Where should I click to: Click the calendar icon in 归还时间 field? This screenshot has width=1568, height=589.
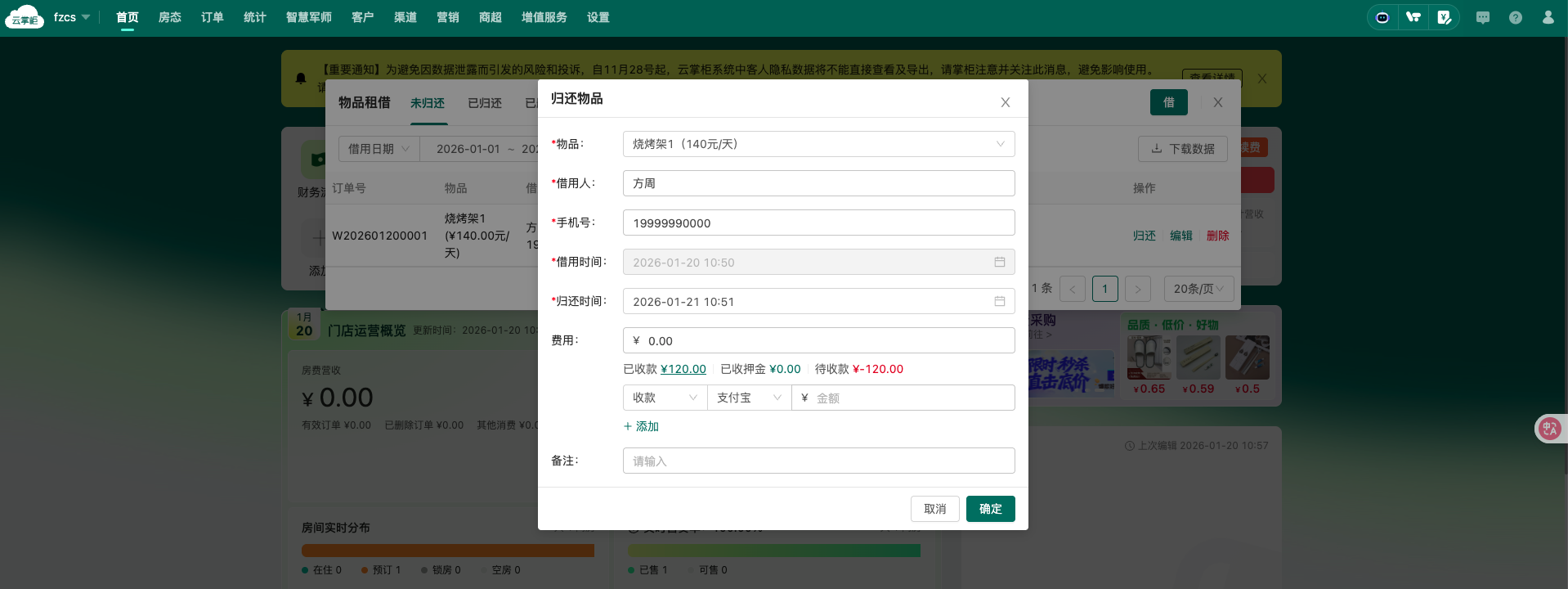click(1000, 301)
